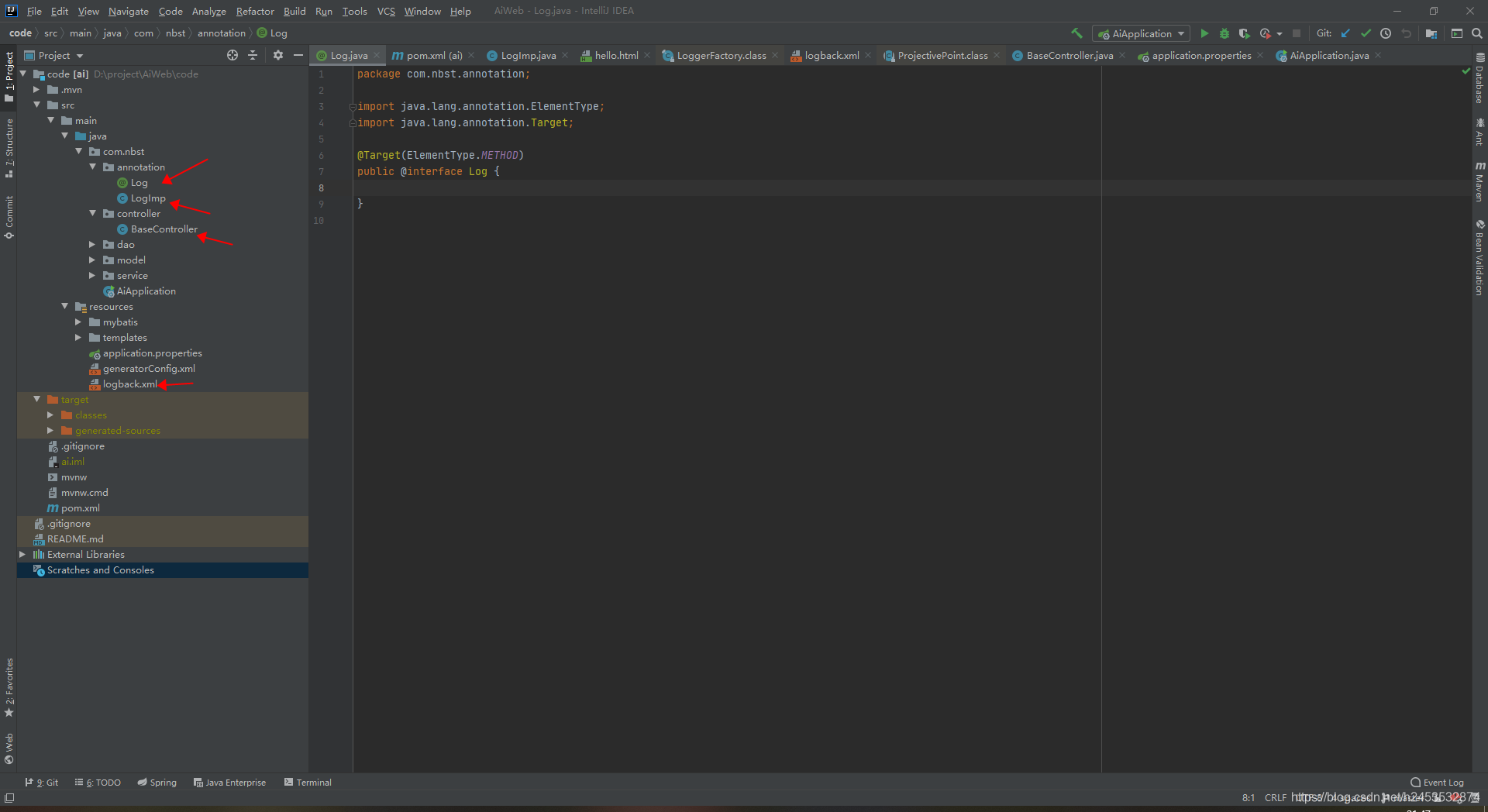The height and width of the screenshot is (812, 1488).
Task: Toggle the 6: TODO tool window
Action: [x=98, y=783]
